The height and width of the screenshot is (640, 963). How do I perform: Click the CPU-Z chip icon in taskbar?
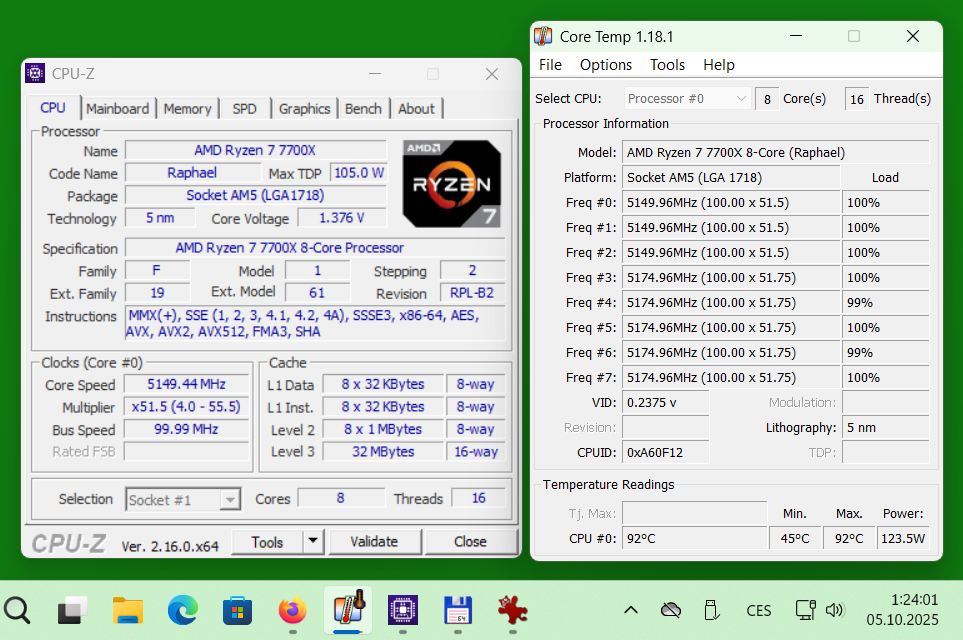[x=403, y=609]
